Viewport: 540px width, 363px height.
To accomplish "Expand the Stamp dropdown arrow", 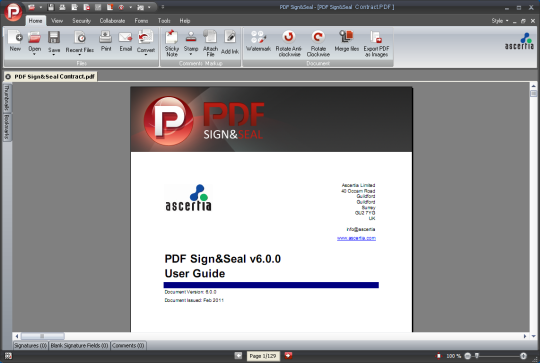I will coord(191,54).
